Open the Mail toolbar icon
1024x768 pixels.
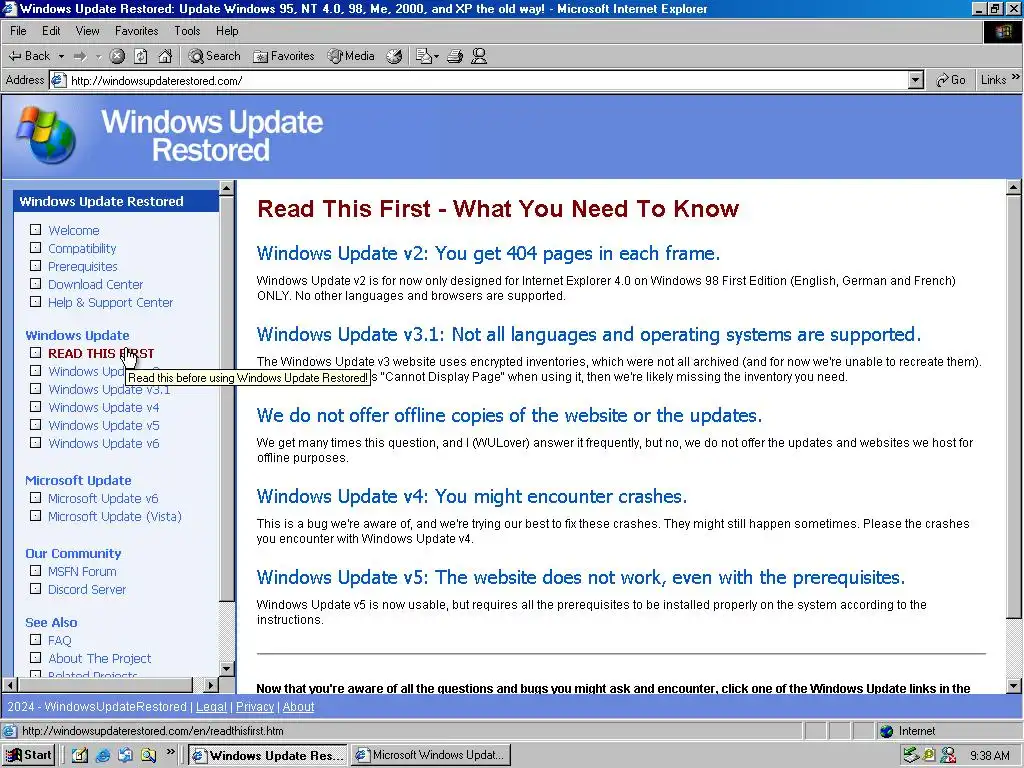[424, 57]
